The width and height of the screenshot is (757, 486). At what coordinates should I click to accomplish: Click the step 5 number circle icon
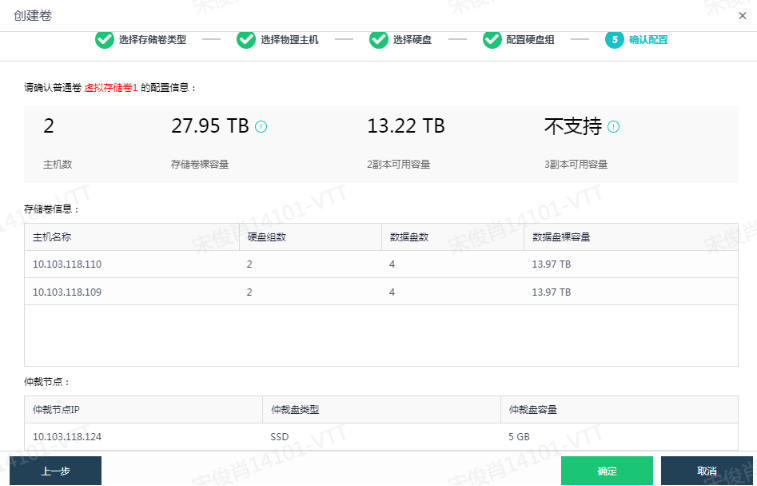point(614,40)
